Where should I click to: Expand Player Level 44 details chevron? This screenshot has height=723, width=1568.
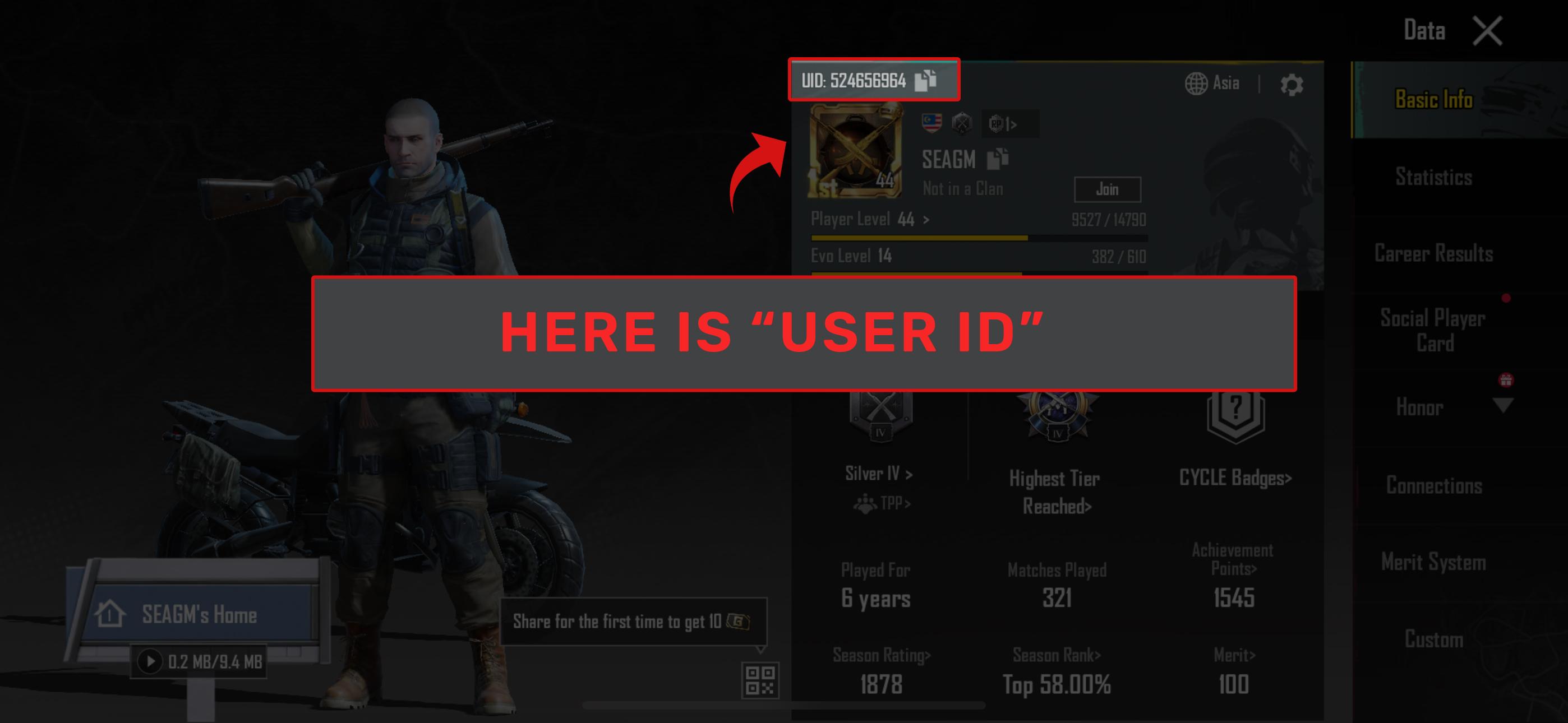pyautogui.click(x=926, y=220)
